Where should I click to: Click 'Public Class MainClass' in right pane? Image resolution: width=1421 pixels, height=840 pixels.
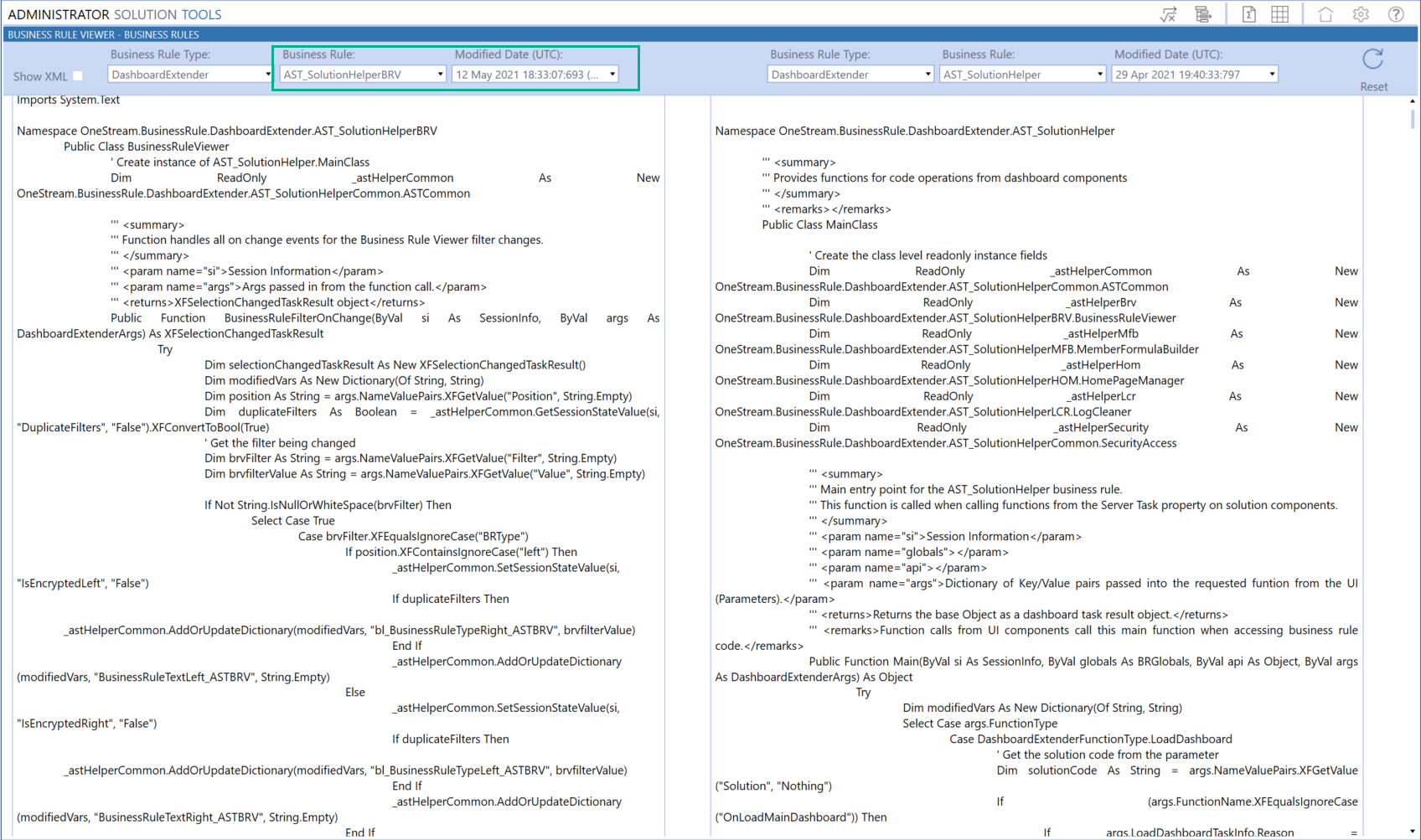tap(820, 224)
